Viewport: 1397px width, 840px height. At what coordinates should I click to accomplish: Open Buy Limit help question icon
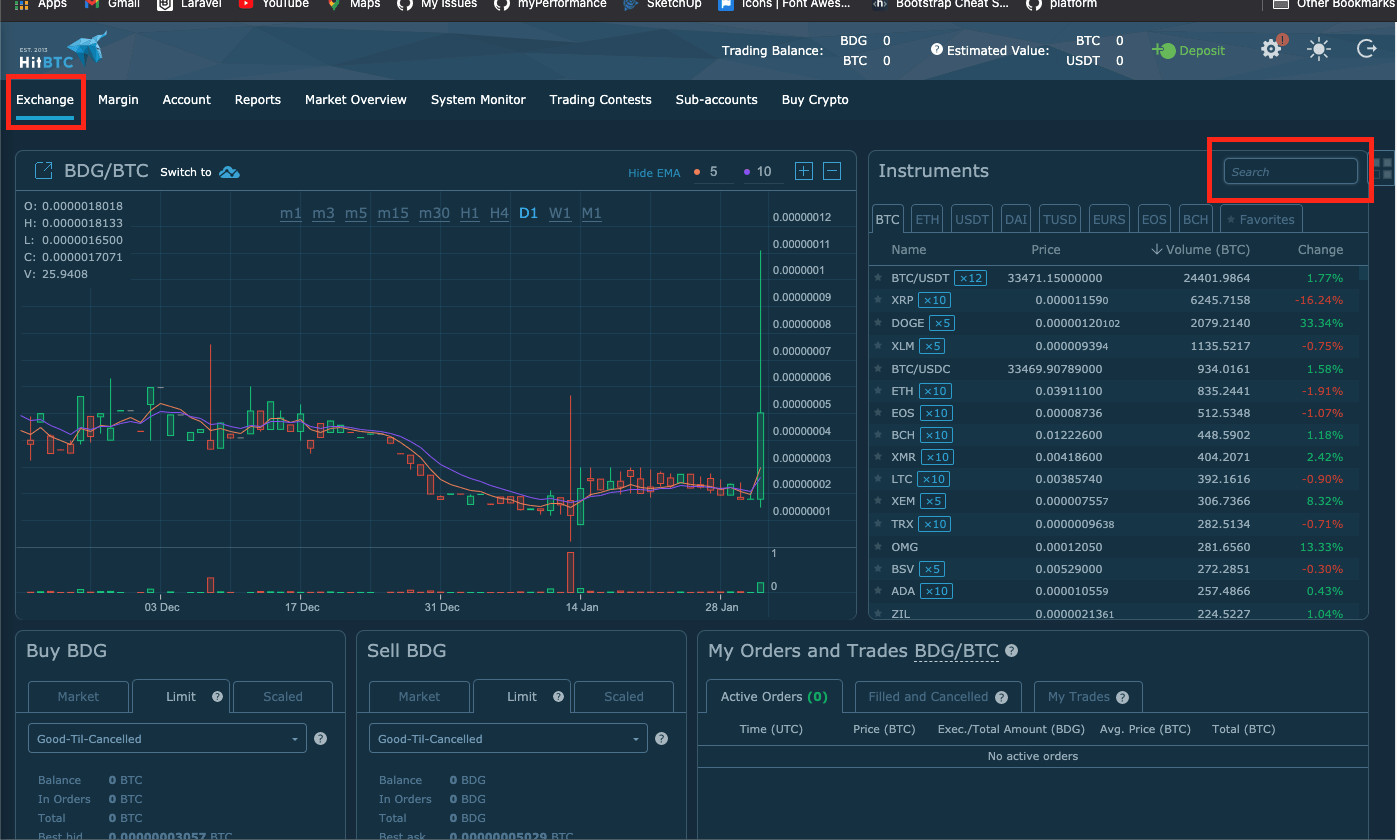217,697
